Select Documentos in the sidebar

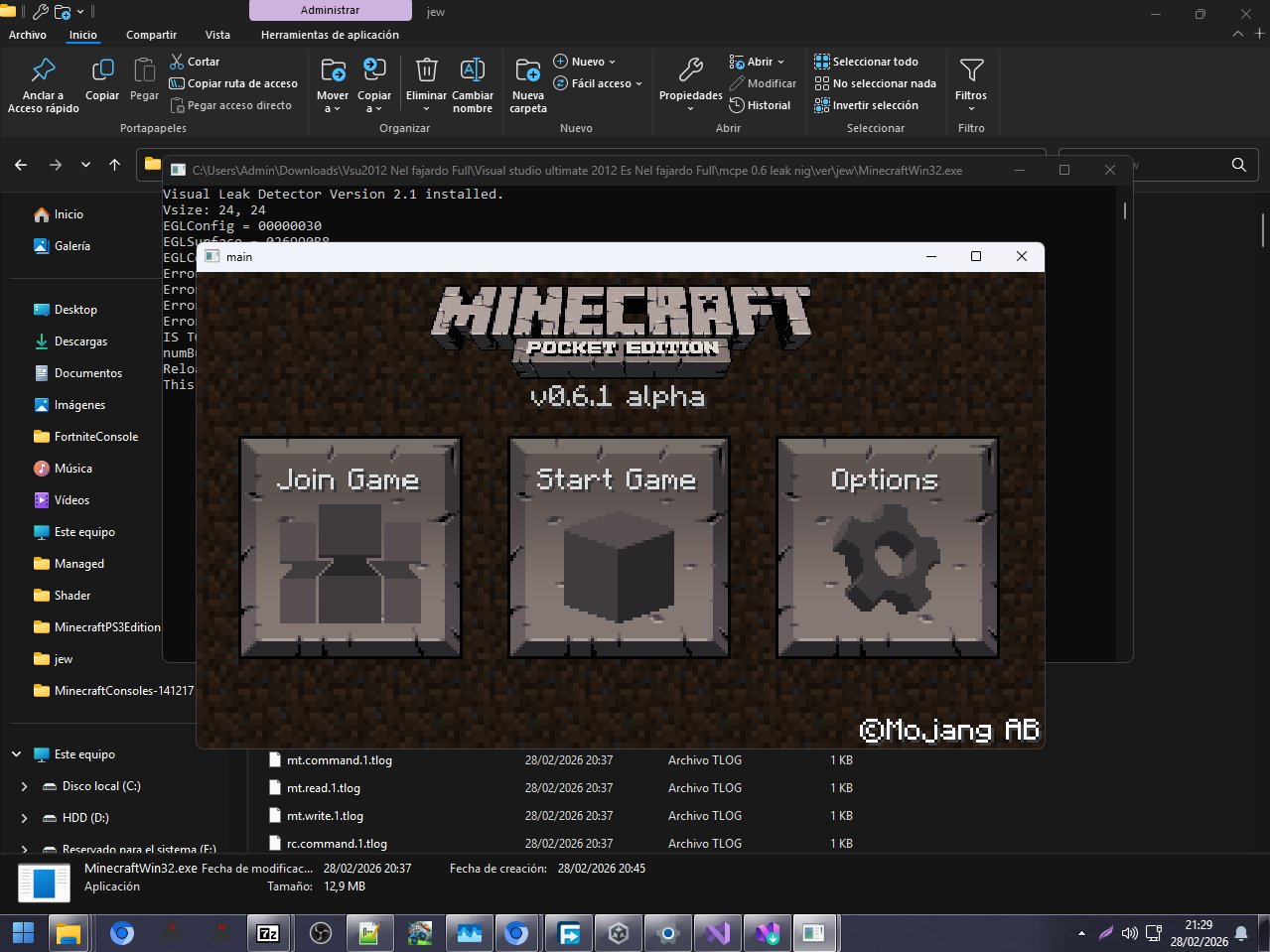77,373
